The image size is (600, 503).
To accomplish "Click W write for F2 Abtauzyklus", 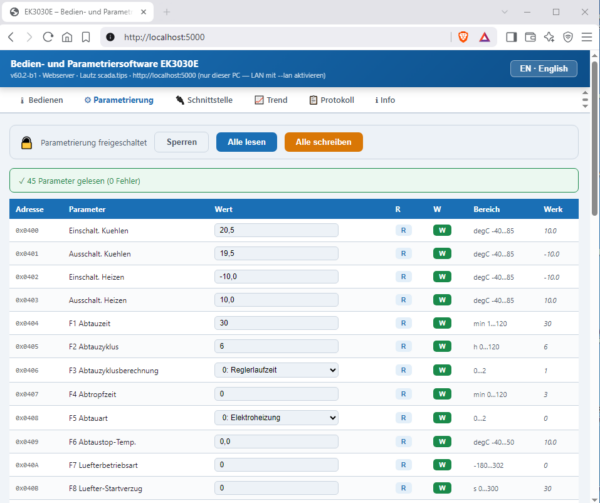I will point(442,346).
